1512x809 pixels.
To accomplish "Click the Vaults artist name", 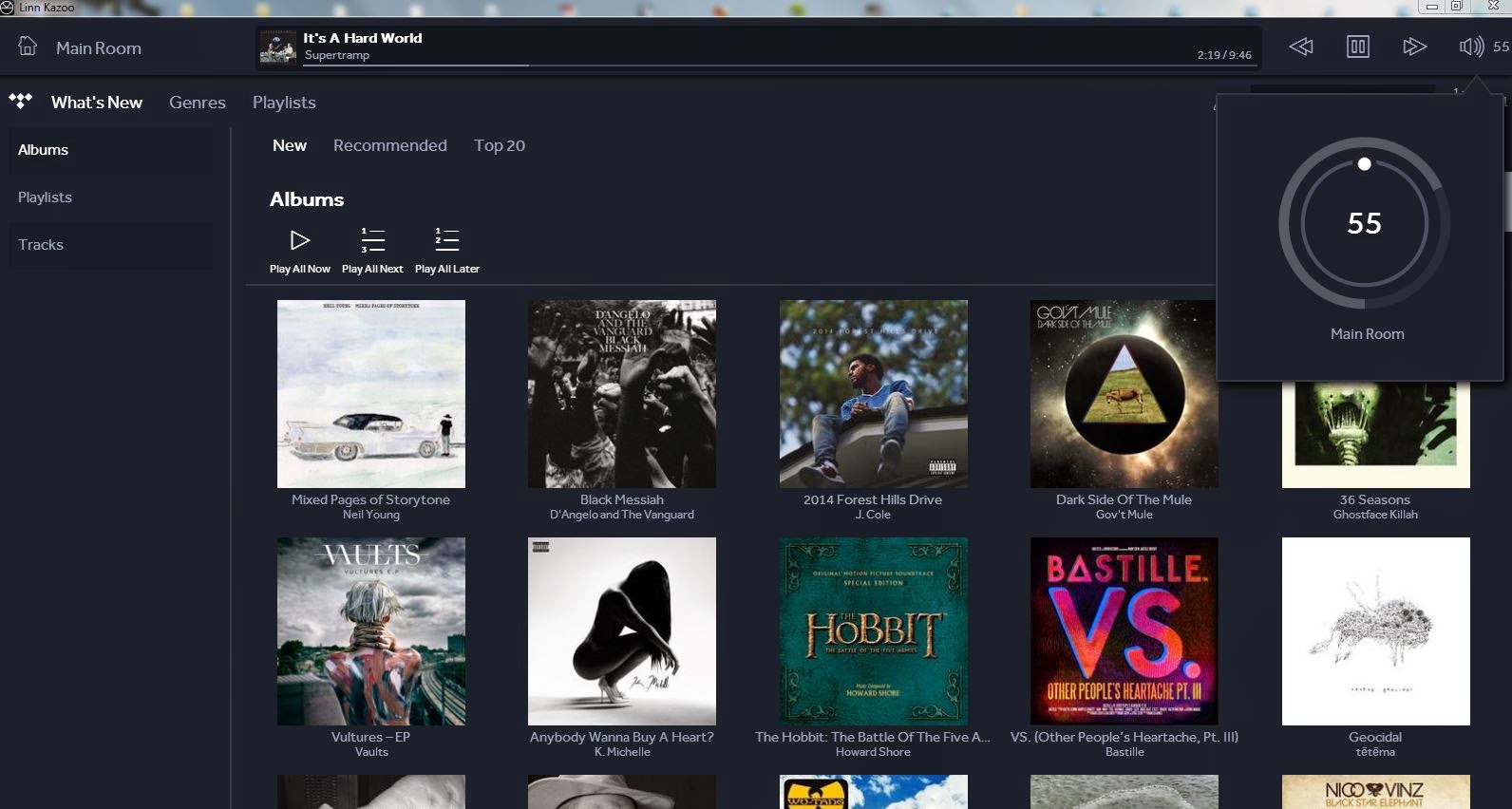I will 371,752.
